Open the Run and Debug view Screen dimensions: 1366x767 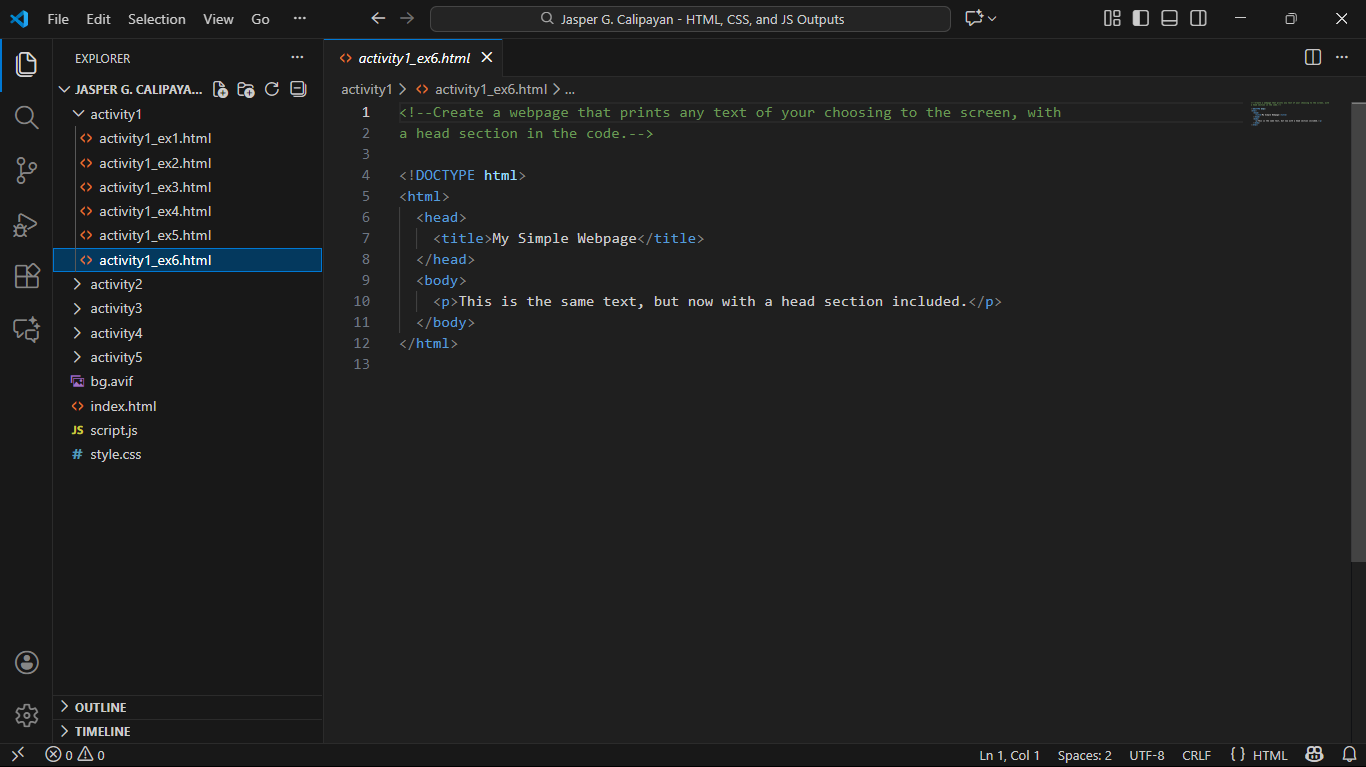click(26, 225)
